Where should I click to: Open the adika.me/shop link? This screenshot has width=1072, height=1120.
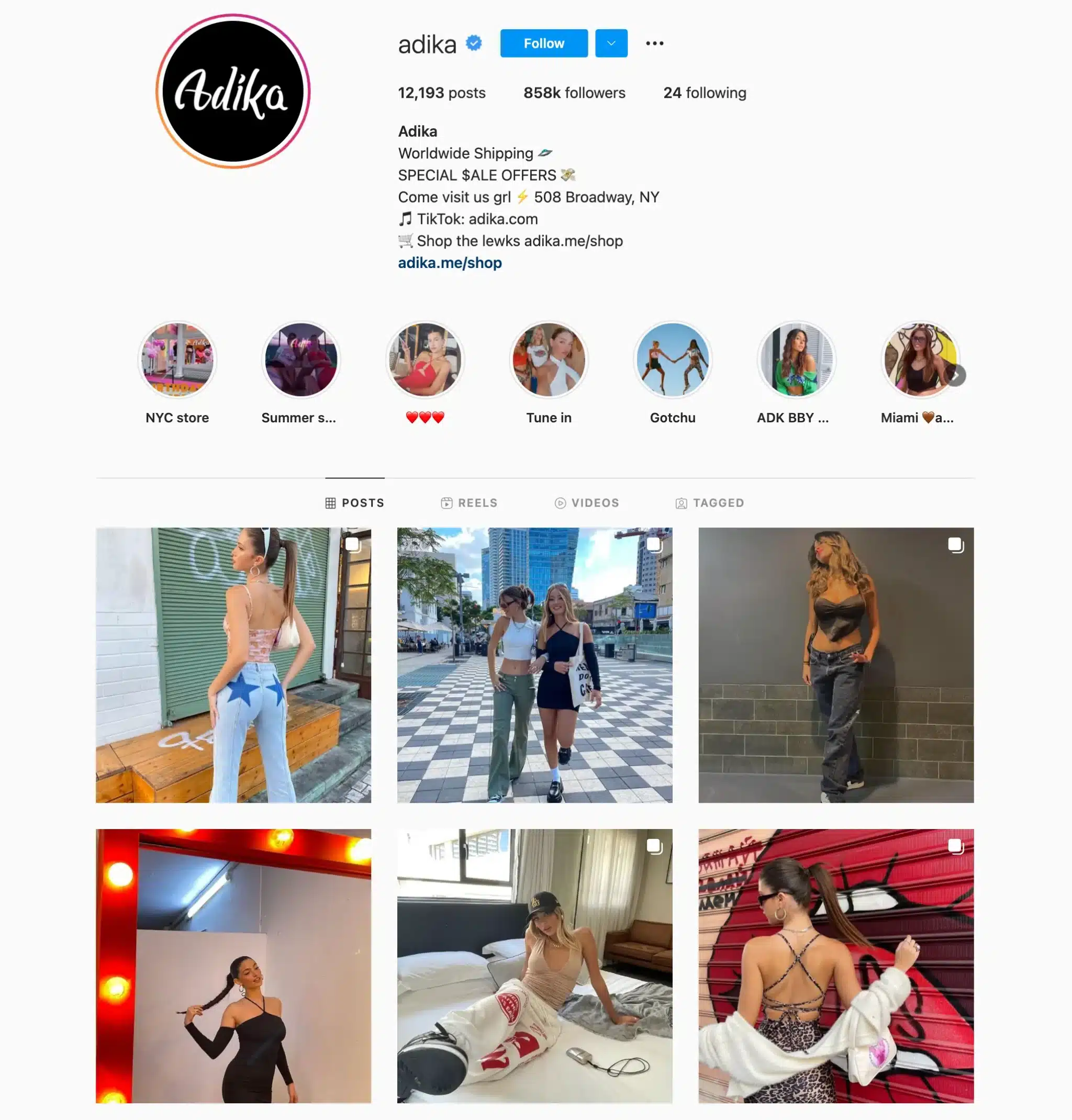click(x=450, y=263)
